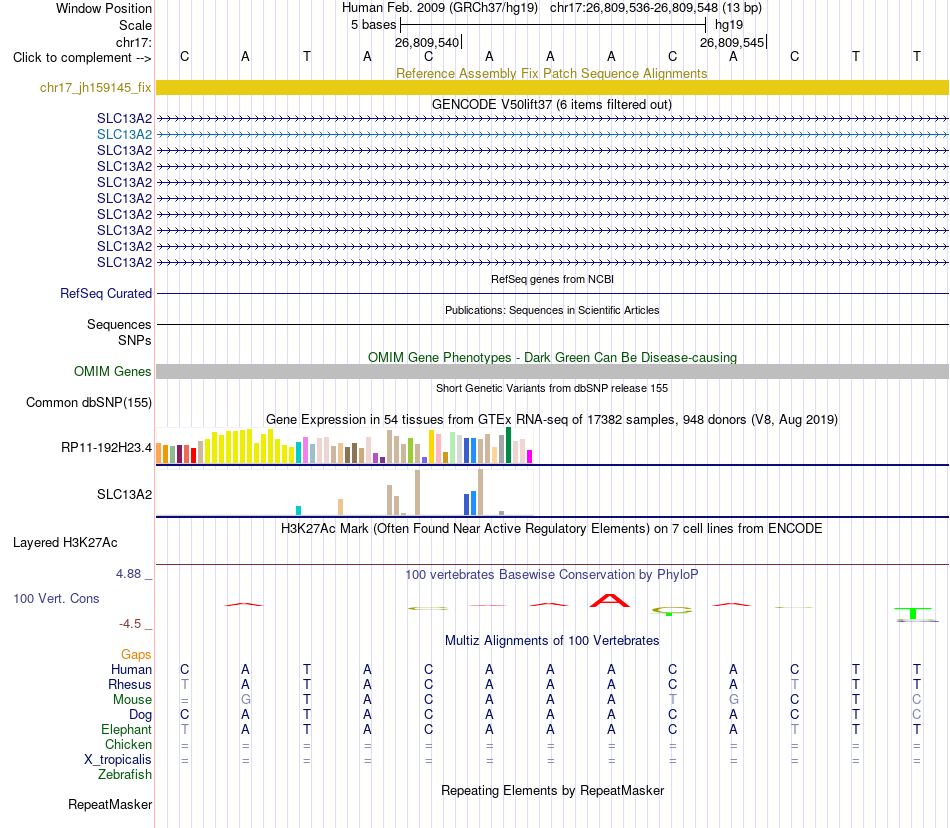Click the 26,809,540 ruler position marker
This screenshot has height=828, width=950.
(428, 42)
